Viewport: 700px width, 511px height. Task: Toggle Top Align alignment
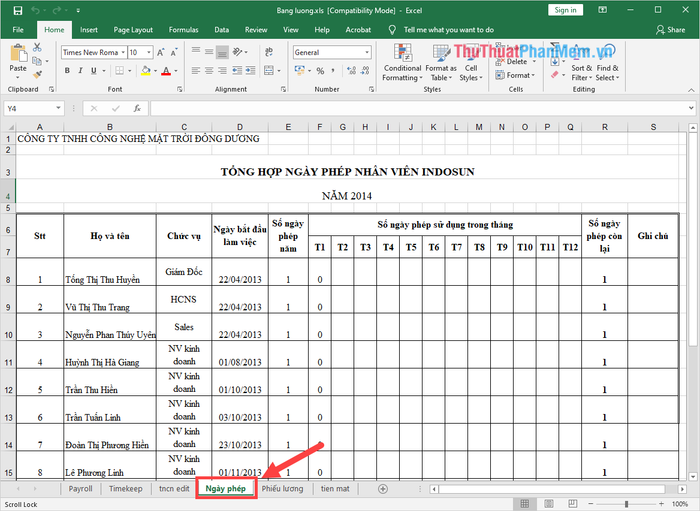click(196, 50)
